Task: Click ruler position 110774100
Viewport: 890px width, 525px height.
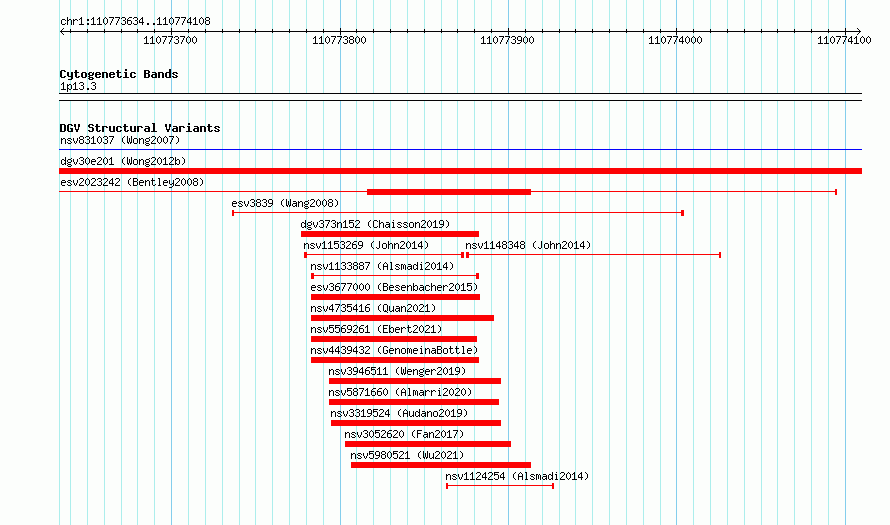Action: click(x=844, y=40)
